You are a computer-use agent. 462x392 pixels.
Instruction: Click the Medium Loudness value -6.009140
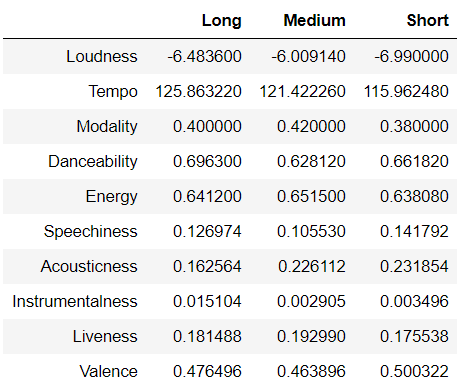308,56
